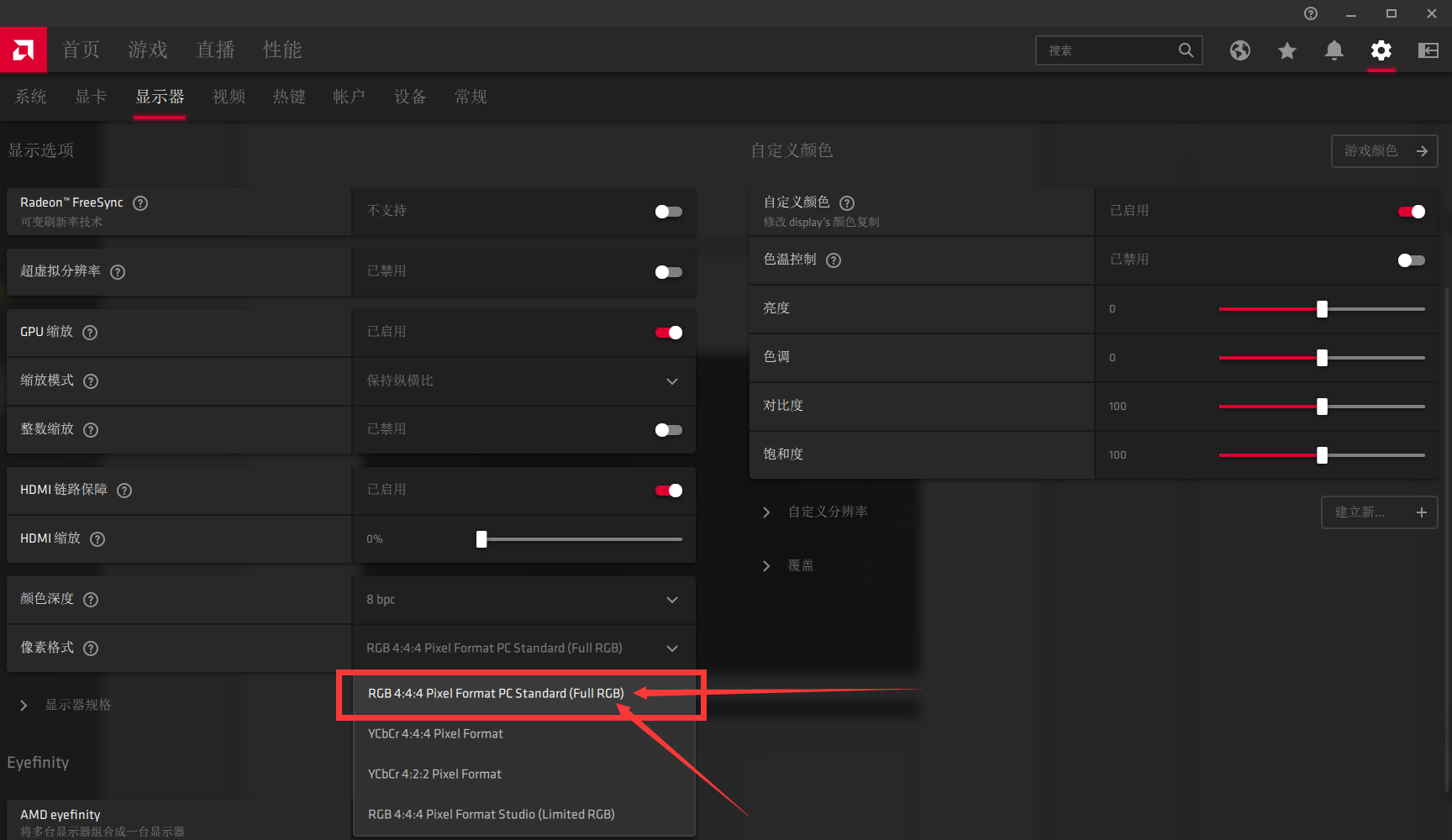Show help for 整数缩放
This screenshot has height=840, width=1452.
[x=91, y=430]
